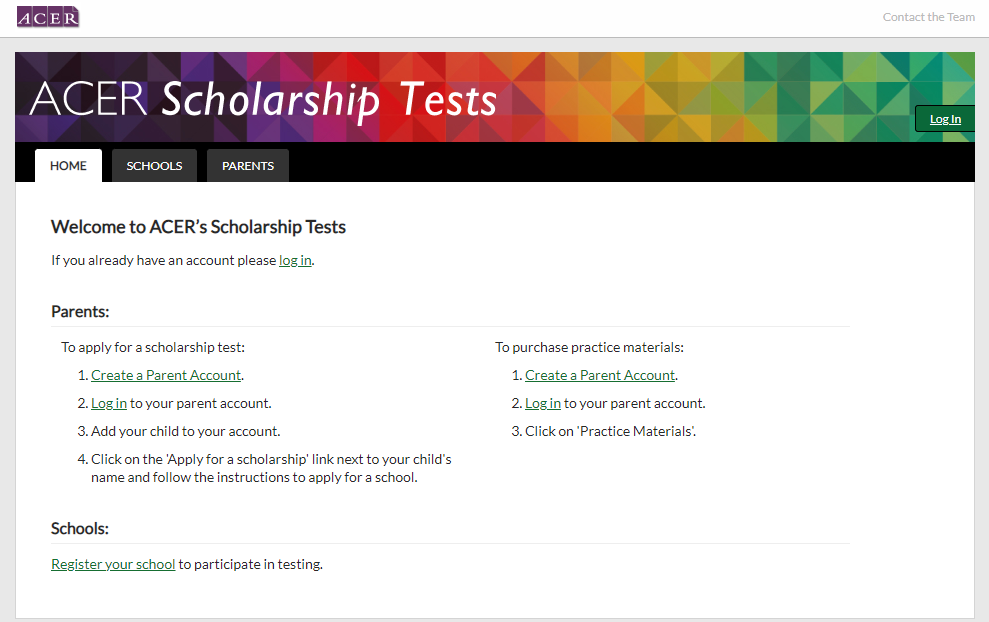The width and height of the screenshot is (989, 622).
Task: Click the Welcome to ACER's Scholarship Tests heading
Action: click(x=198, y=227)
